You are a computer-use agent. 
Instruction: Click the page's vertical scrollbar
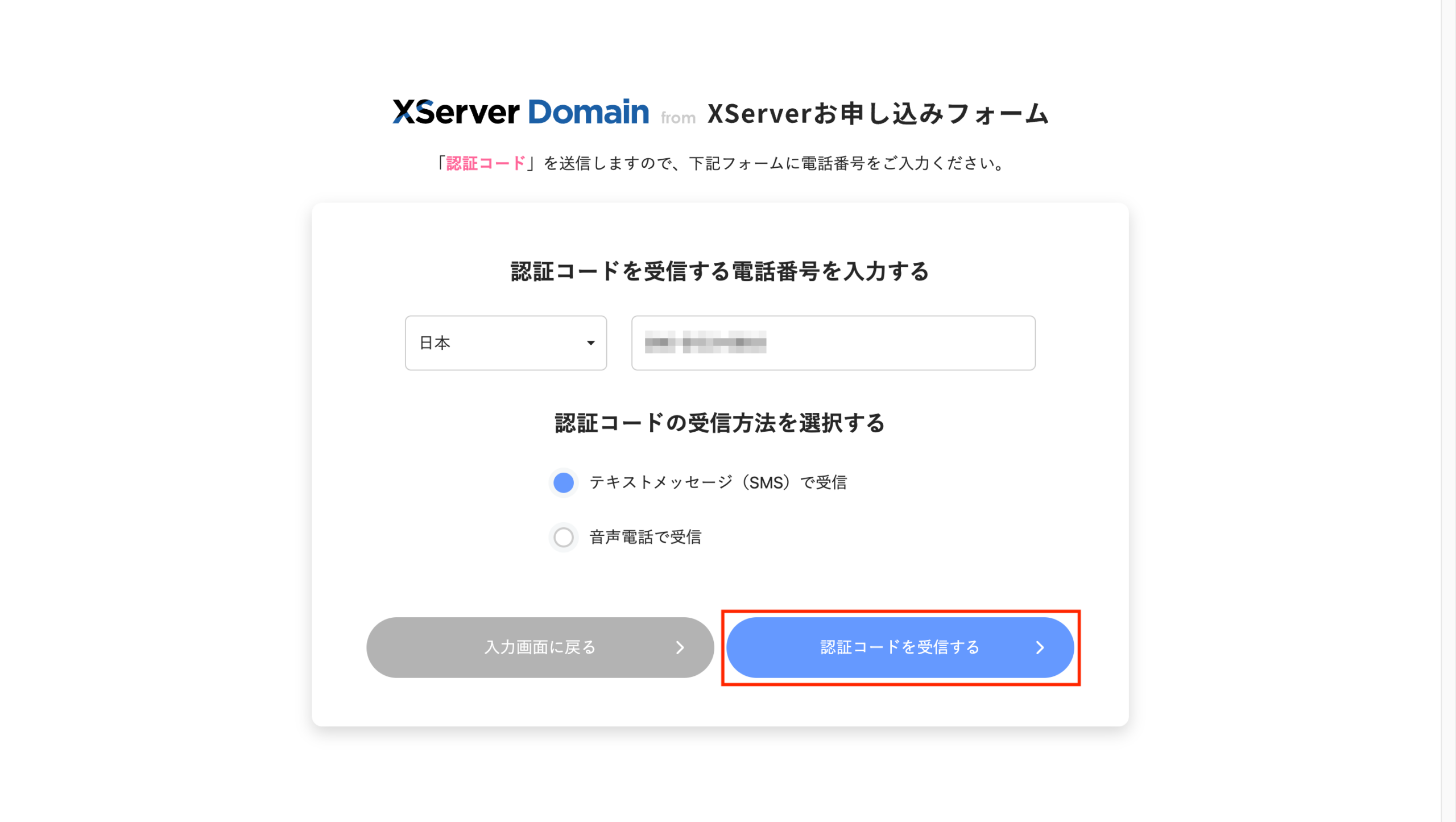coord(1448,411)
